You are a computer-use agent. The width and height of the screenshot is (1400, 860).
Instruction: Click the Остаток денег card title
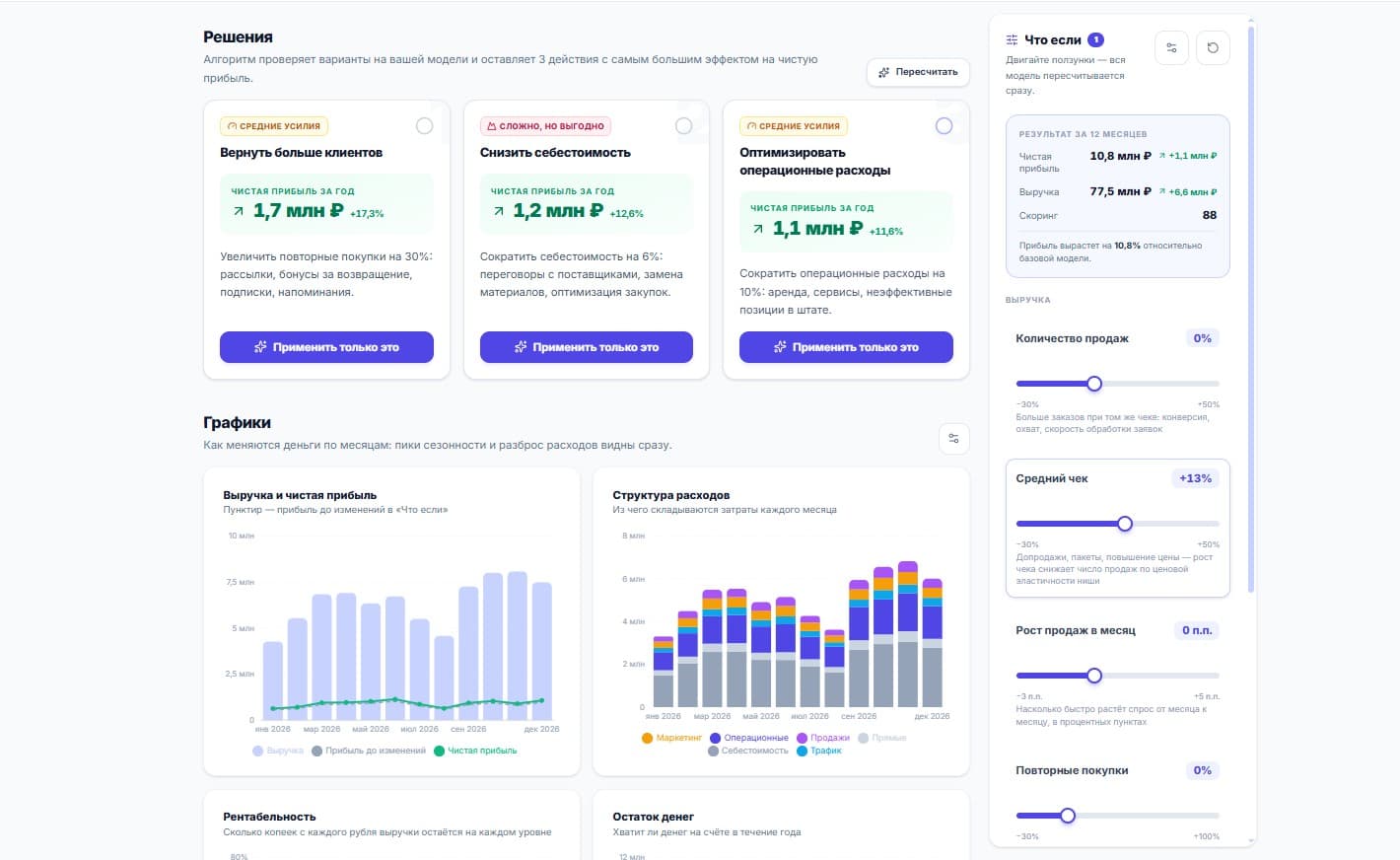click(x=654, y=817)
